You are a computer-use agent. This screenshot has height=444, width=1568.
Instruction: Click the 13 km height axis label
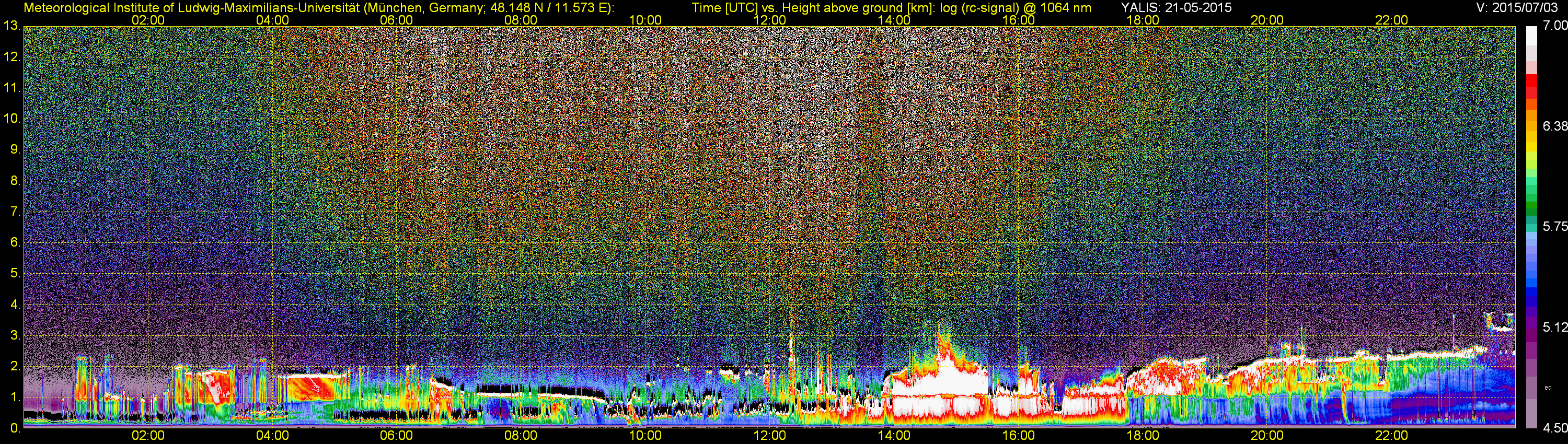click(11, 26)
